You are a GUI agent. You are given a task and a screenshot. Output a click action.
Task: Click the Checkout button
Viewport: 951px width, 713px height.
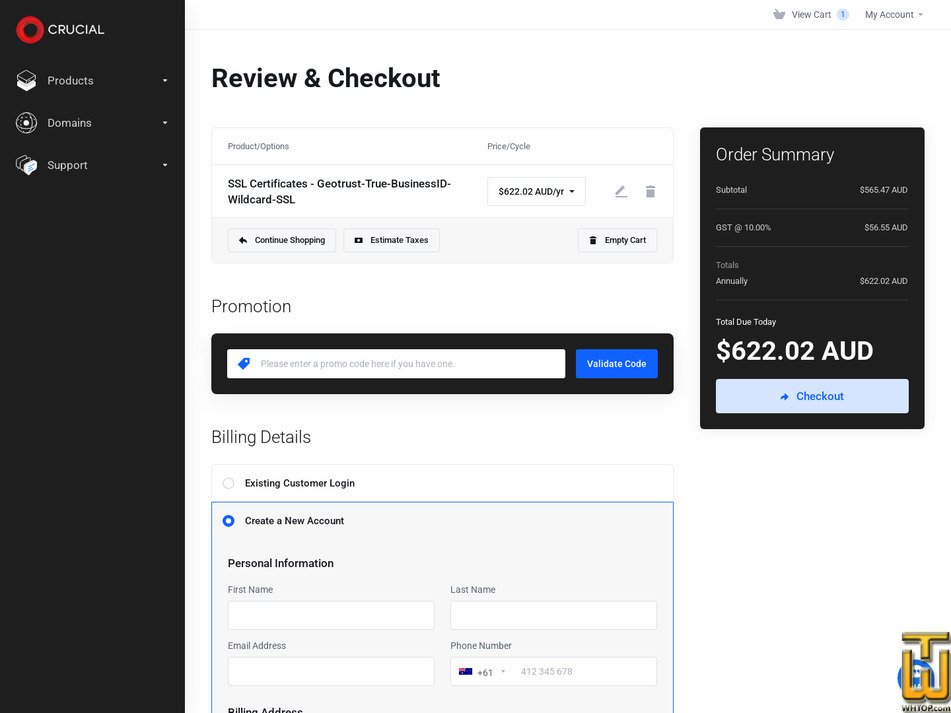812,397
